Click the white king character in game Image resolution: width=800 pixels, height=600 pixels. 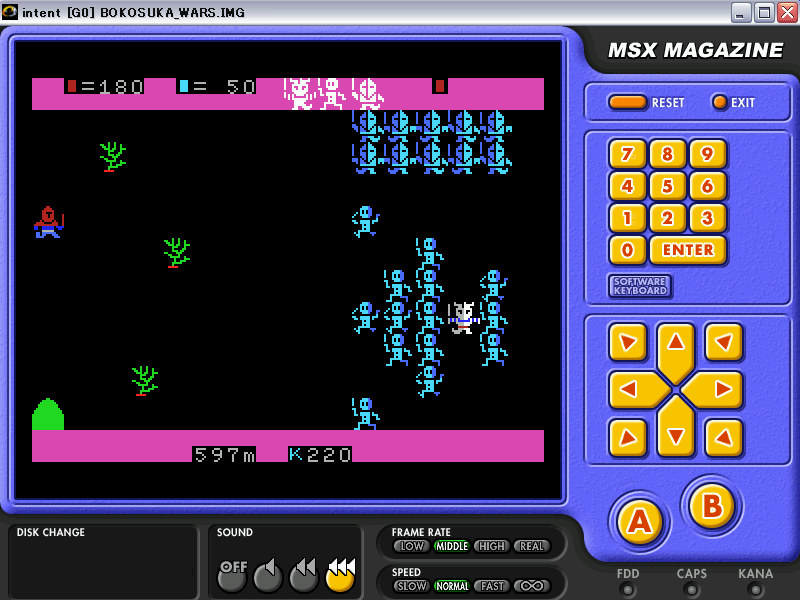[x=464, y=318]
